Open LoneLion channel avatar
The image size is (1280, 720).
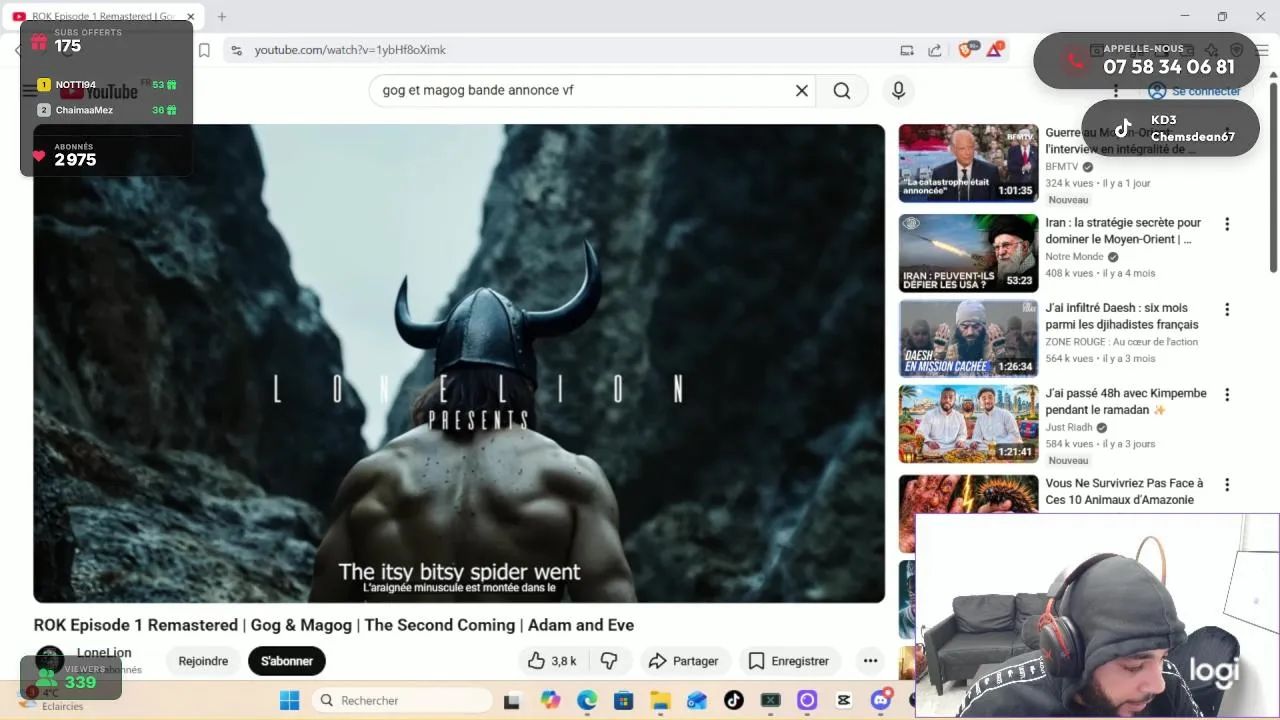[x=49, y=660]
